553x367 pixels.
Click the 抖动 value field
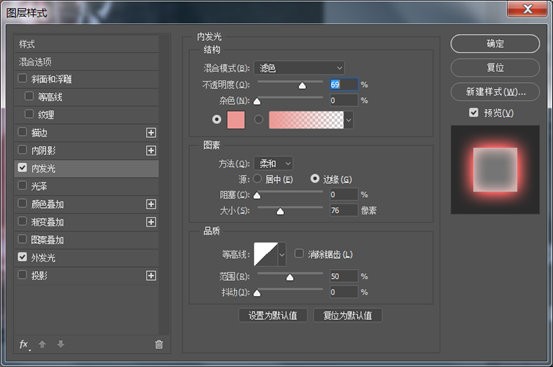(344, 292)
